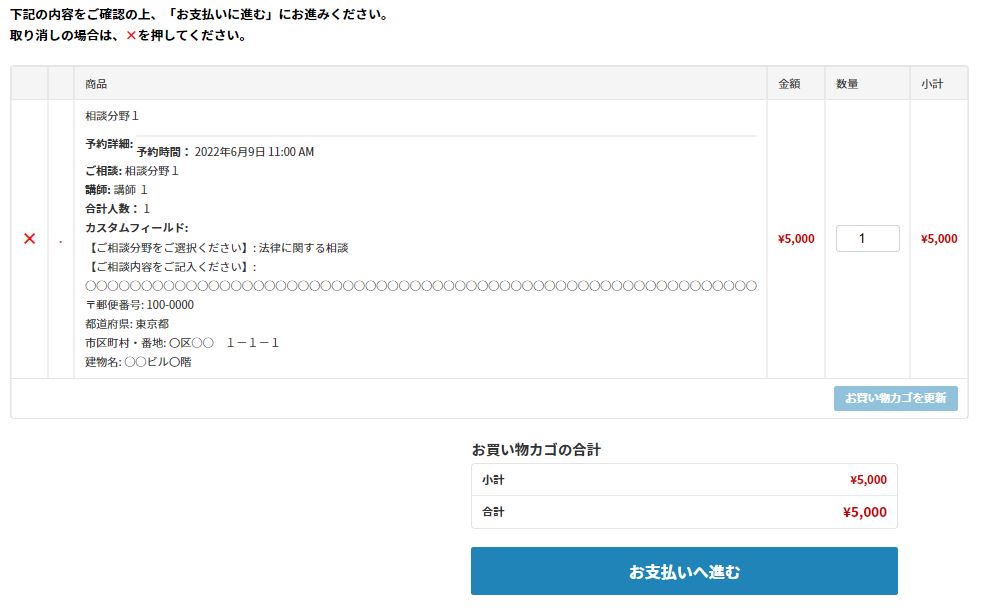This screenshot has width=998, height=611.
Task: Remove the 相談分野１ item with red X
Action: coord(29,239)
